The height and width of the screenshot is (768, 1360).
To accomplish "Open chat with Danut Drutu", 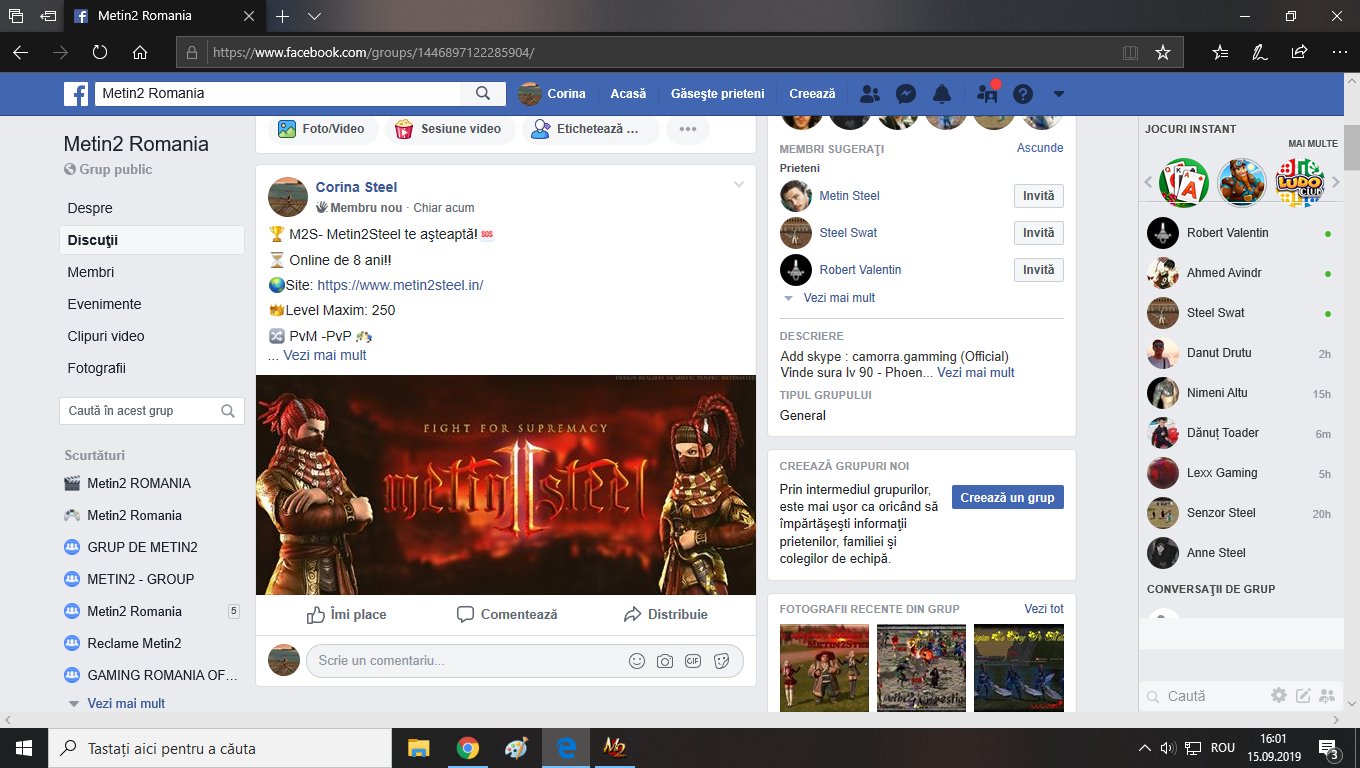I will point(1240,353).
